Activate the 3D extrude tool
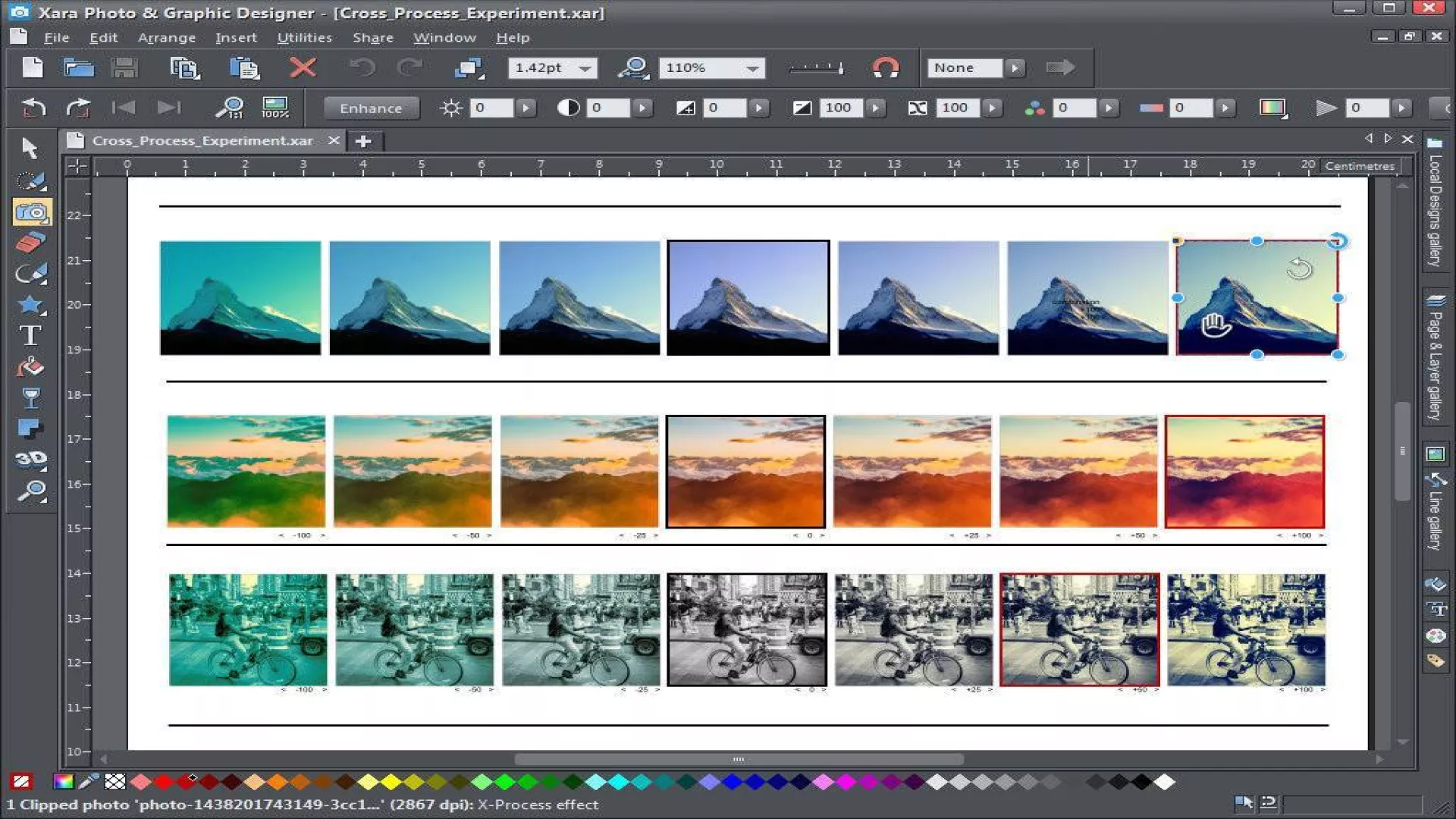Viewport: 1456px width, 819px height. 30,459
